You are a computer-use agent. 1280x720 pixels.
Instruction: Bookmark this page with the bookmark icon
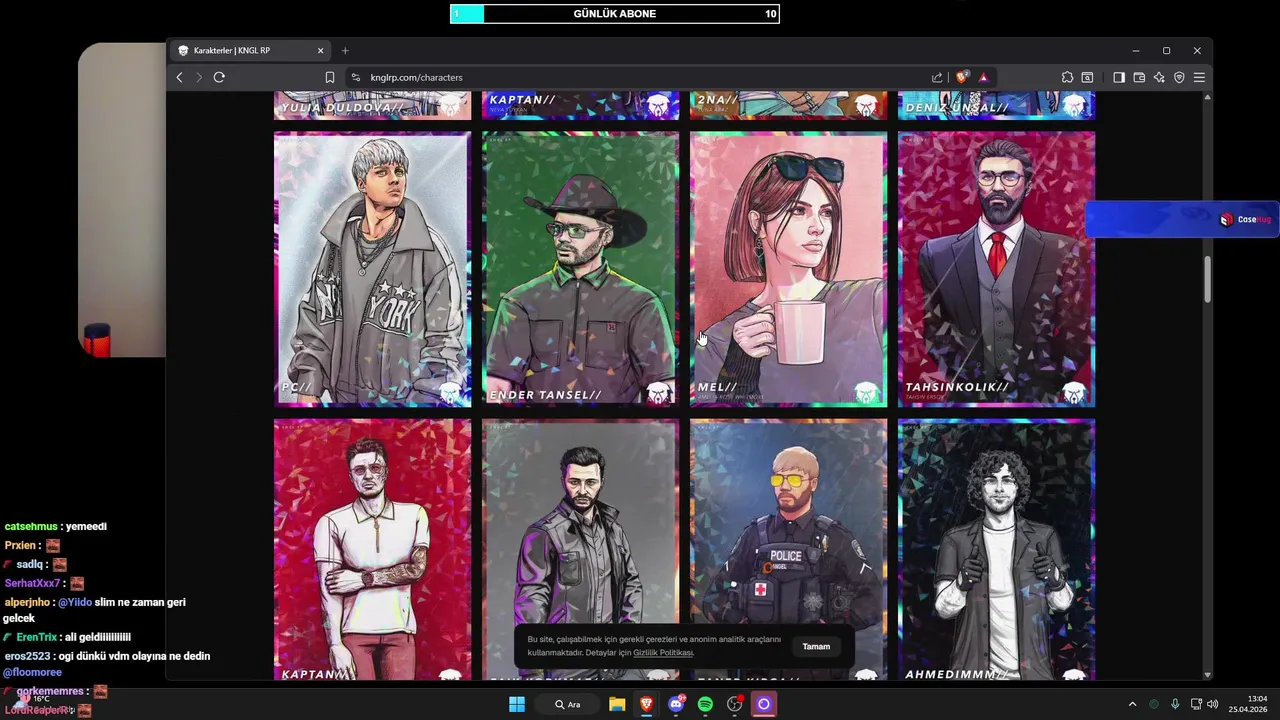pos(330,77)
